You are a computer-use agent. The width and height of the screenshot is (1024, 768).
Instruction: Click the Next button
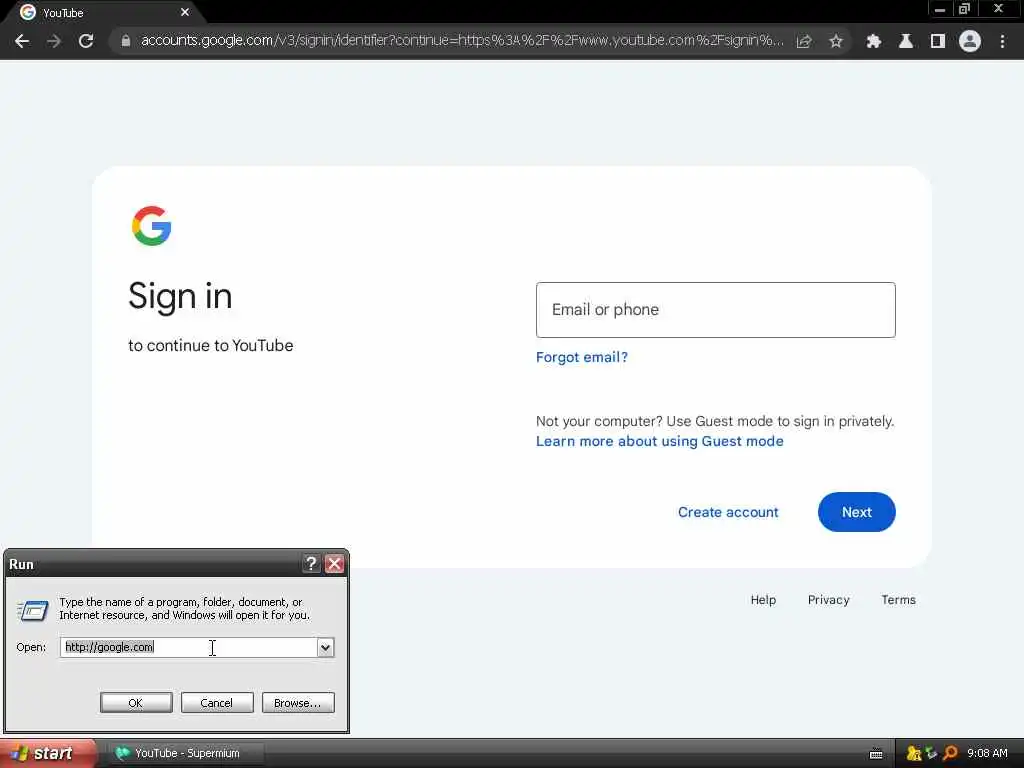[x=856, y=512]
